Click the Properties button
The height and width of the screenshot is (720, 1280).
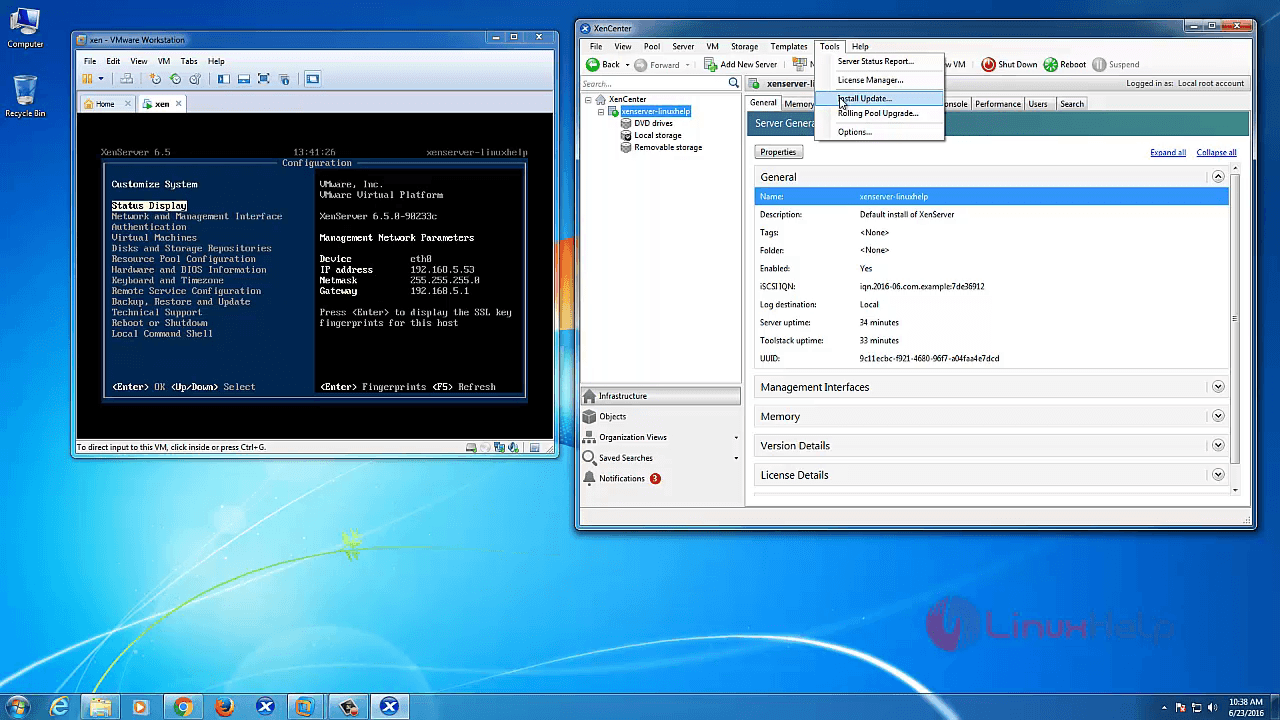(778, 152)
